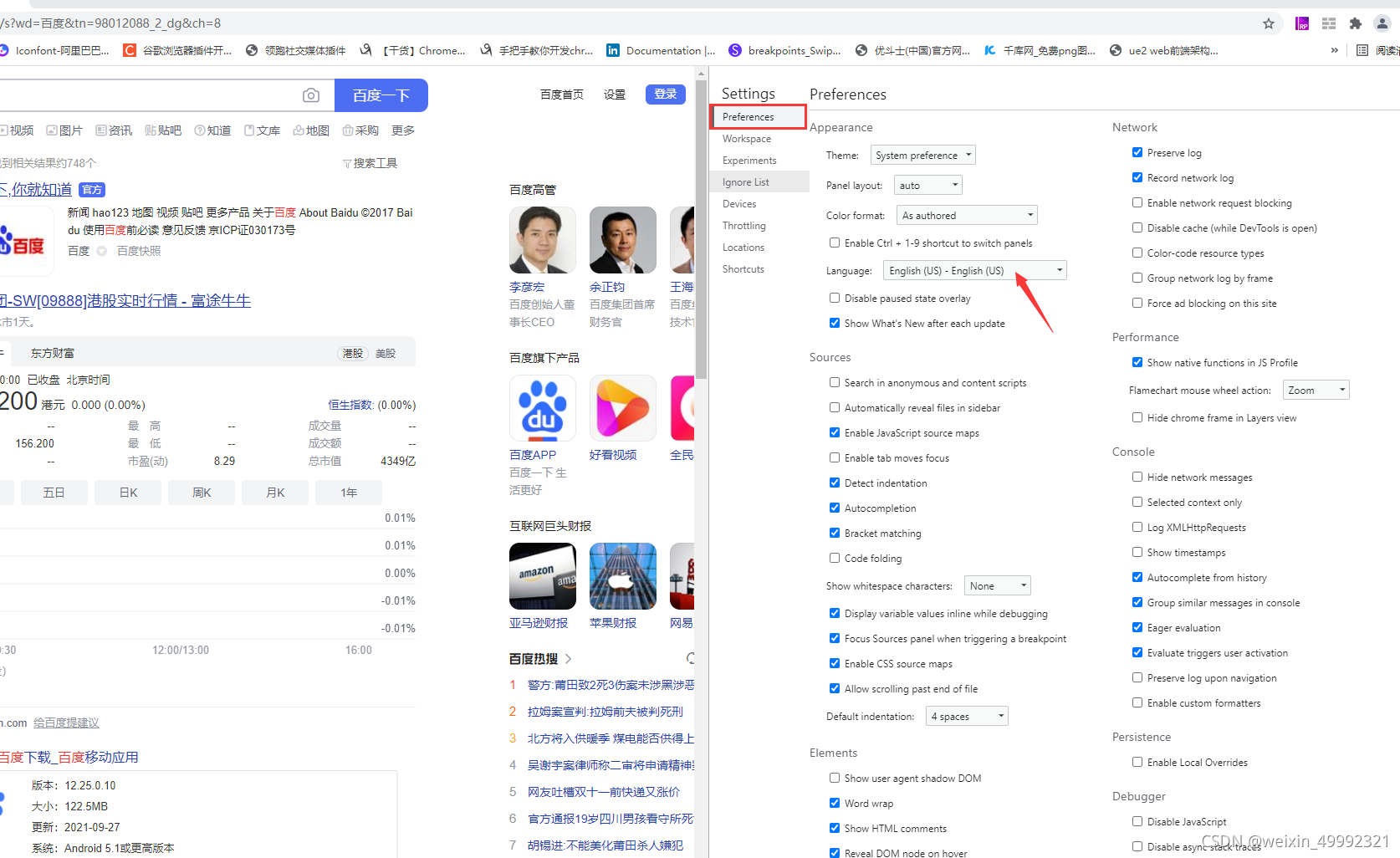The height and width of the screenshot is (858, 1400).
Task: Open the purple extension icon in toolbar
Action: (1302, 23)
